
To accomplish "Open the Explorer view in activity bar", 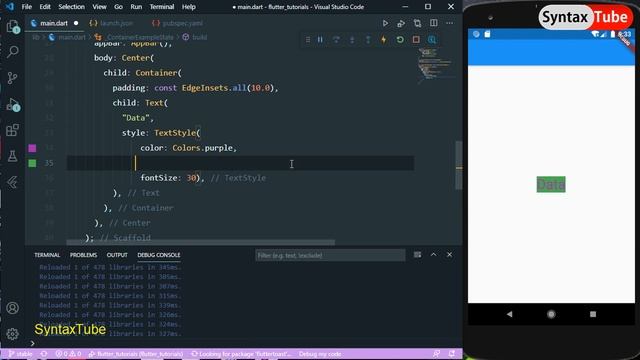I will coord(13,26).
